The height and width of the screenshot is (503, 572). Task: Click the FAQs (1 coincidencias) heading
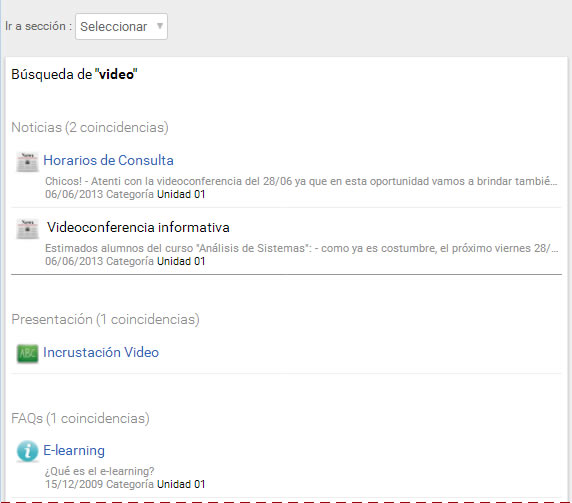coord(80,418)
